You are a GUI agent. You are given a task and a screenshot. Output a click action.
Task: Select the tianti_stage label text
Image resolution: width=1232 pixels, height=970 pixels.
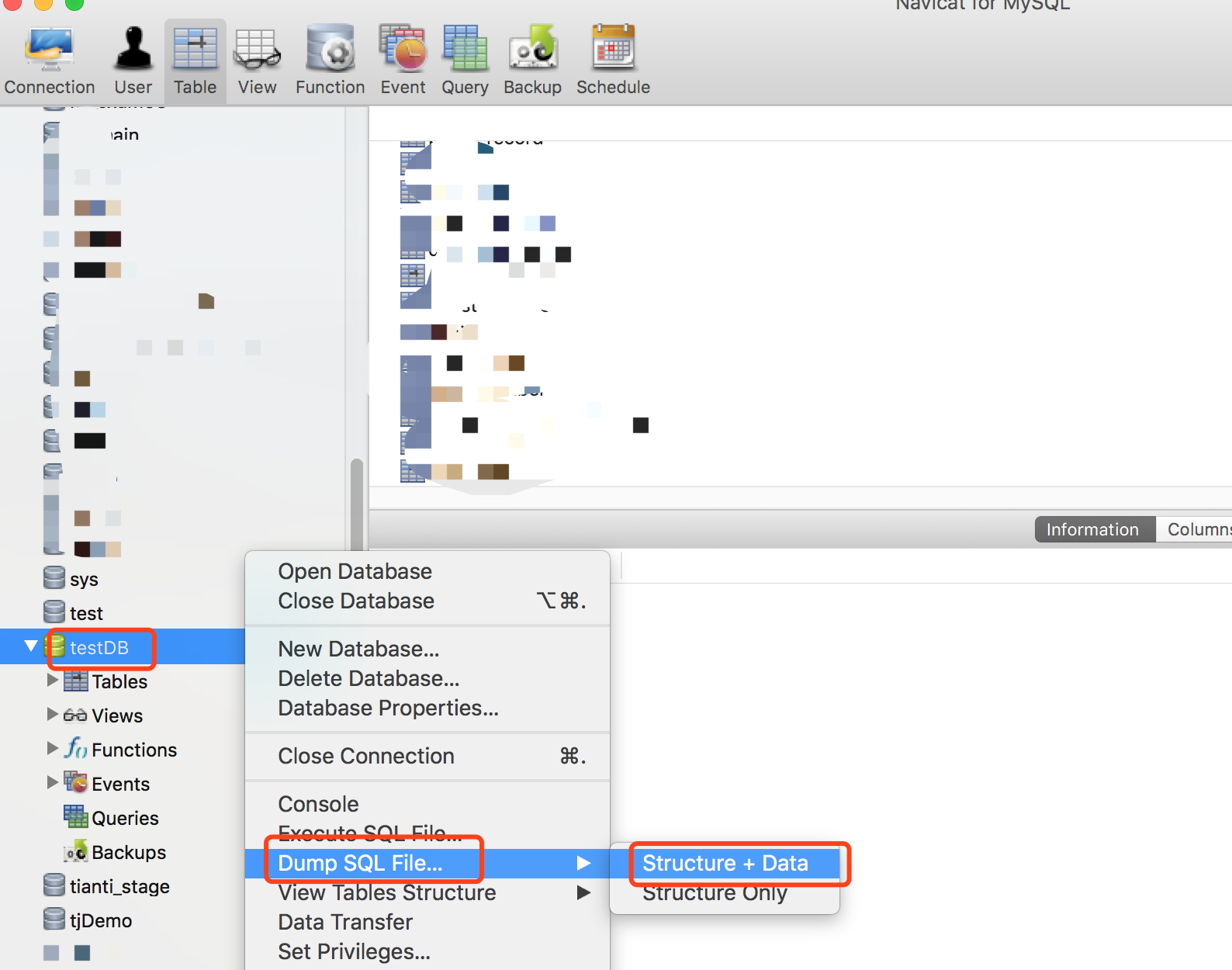[119, 886]
